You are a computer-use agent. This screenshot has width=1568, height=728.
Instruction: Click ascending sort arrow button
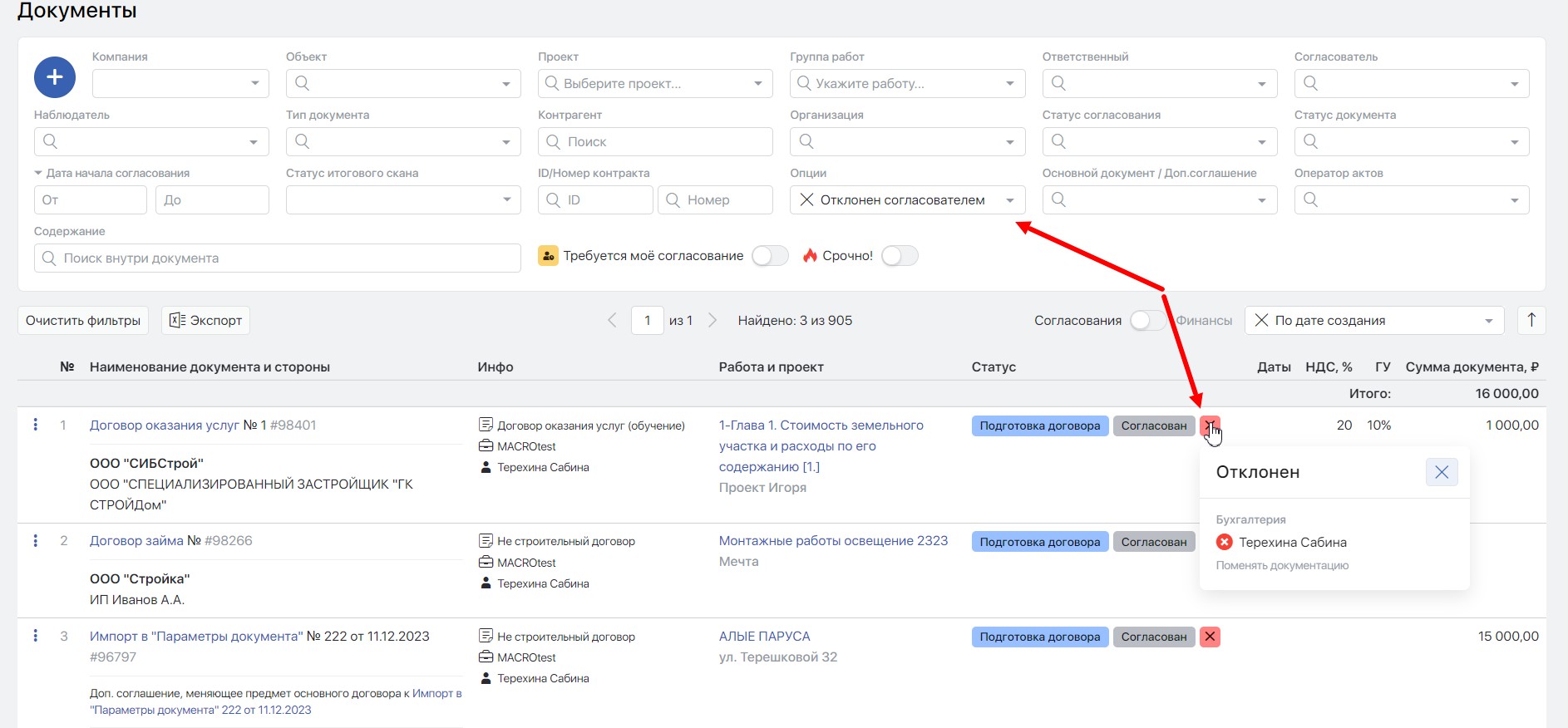click(x=1531, y=320)
